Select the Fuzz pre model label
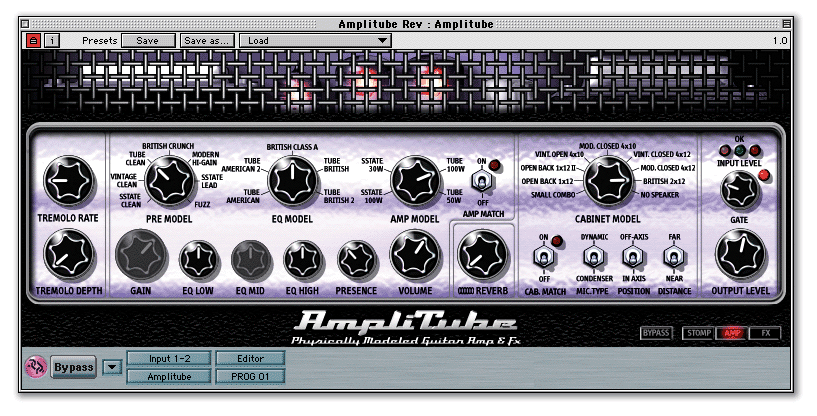Viewport: 817px width, 416px height. click(x=202, y=204)
